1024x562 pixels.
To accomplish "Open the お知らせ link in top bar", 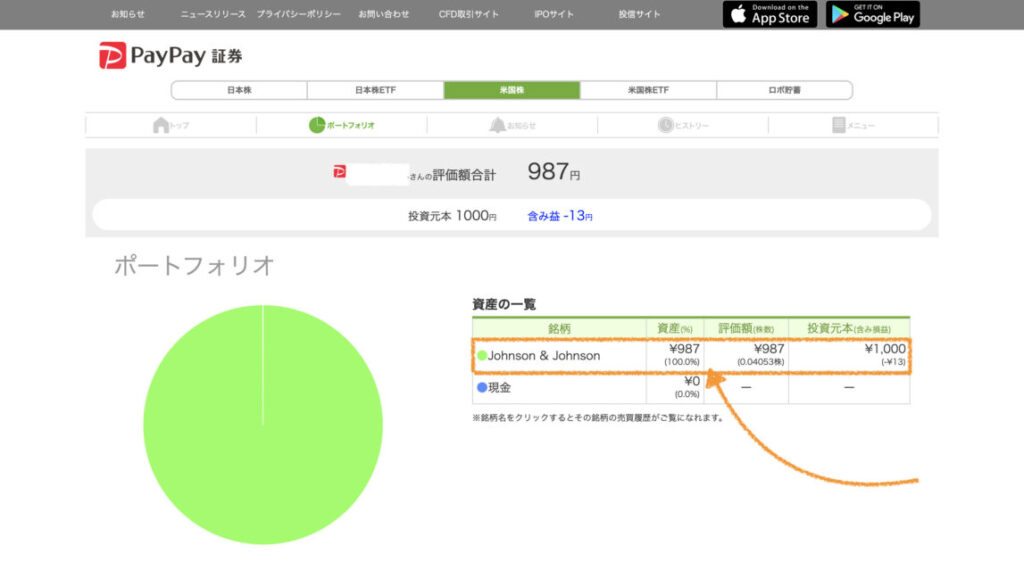I will 128,15.
